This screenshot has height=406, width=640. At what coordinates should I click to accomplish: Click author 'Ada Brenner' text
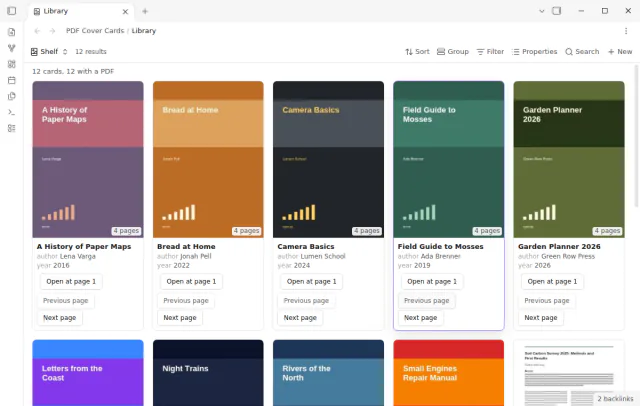(441, 256)
